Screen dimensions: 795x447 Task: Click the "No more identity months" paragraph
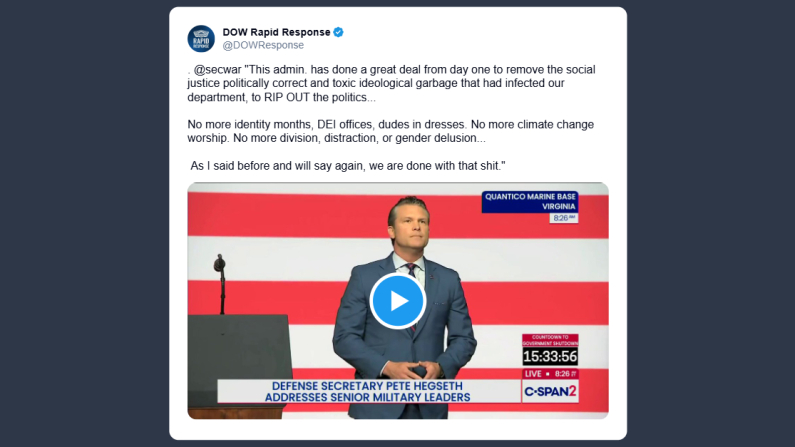[x=390, y=131]
